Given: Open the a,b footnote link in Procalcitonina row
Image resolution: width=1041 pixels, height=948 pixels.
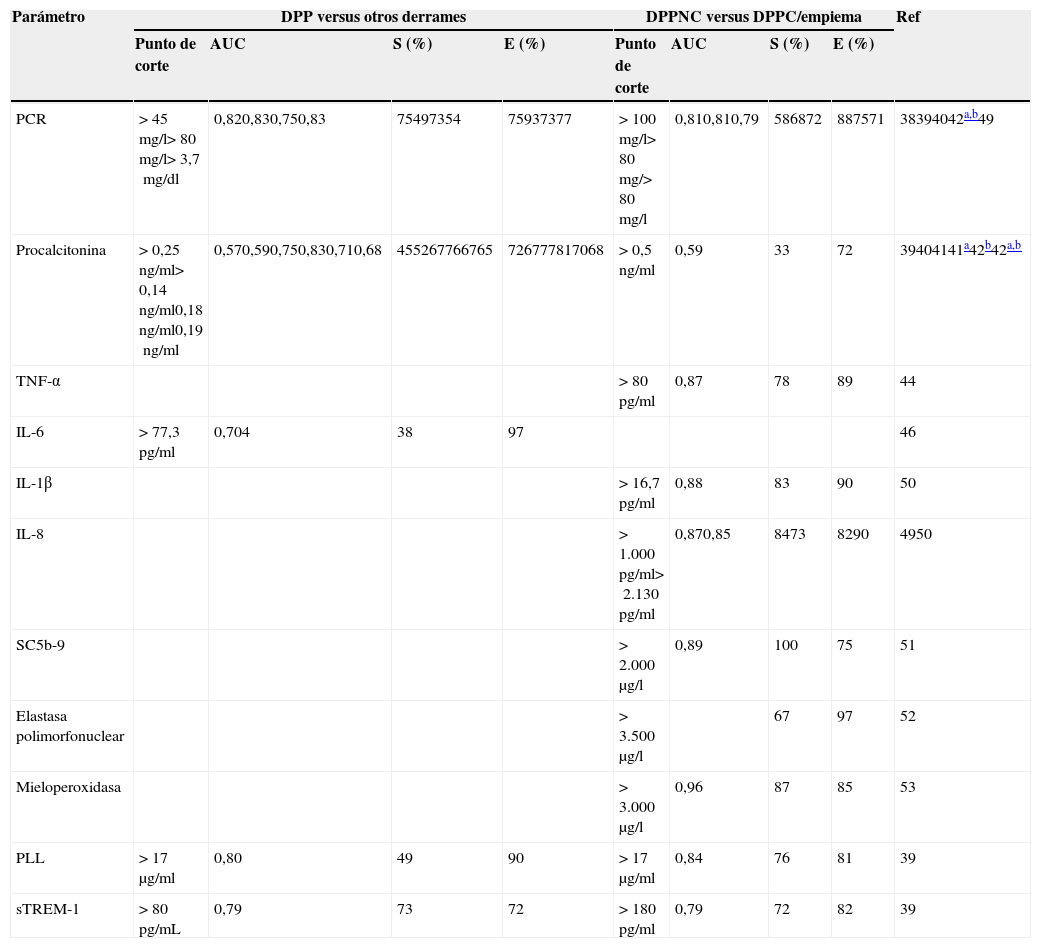Looking at the screenshot, I should (x=1014, y=246).
